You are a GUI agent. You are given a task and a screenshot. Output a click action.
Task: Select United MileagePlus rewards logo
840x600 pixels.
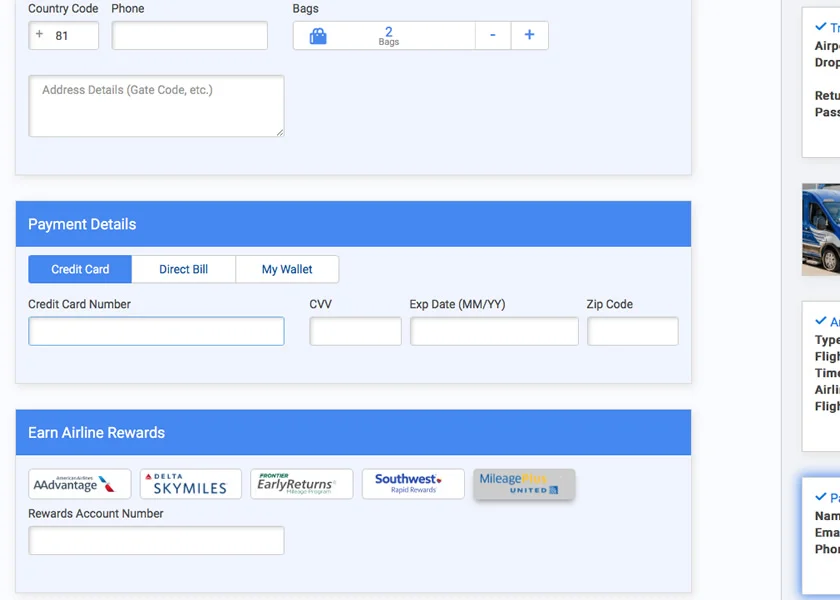(524, 484)
